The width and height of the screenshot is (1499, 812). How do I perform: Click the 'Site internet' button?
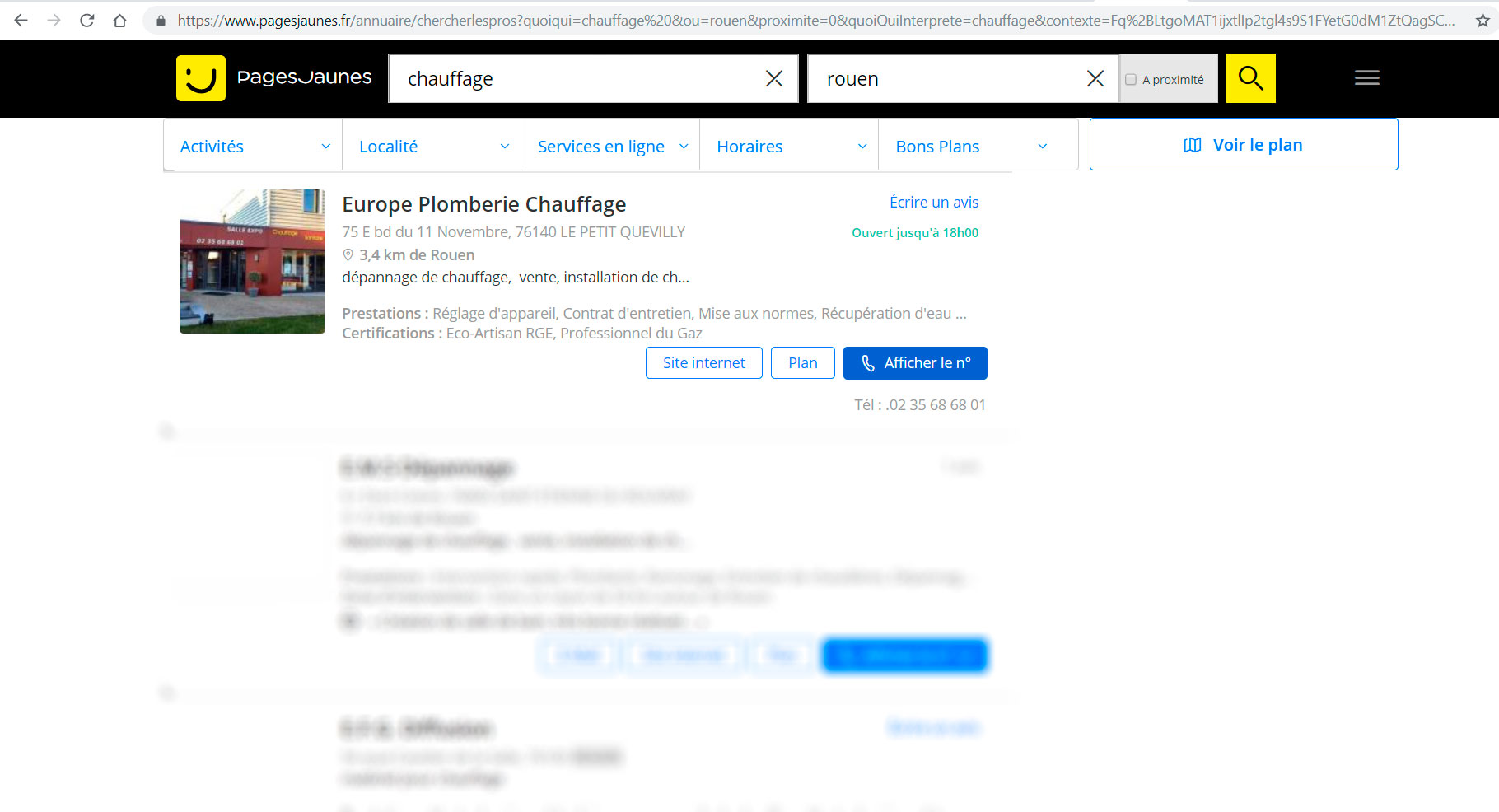[704, 363]
